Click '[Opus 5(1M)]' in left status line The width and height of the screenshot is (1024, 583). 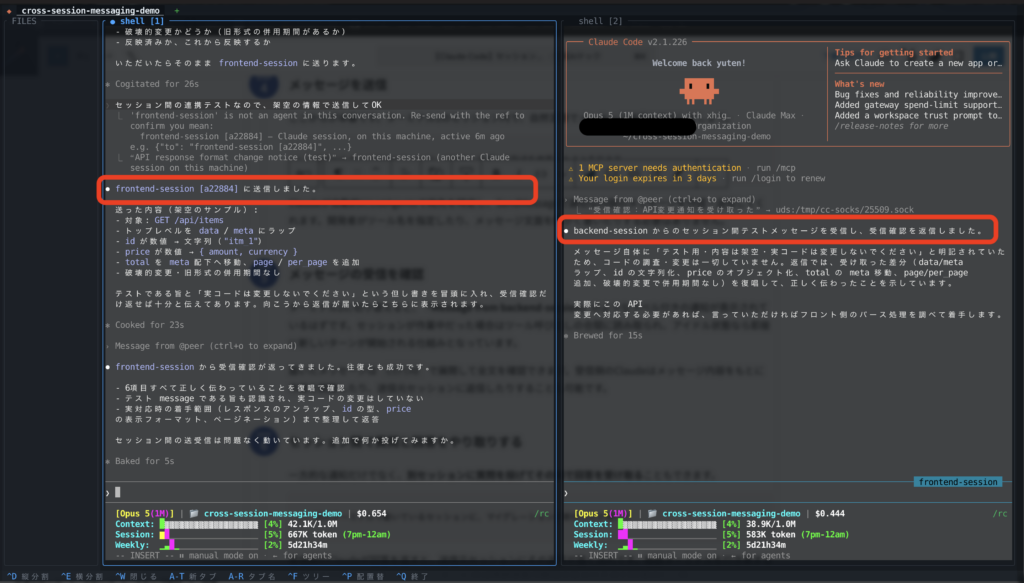145,514
